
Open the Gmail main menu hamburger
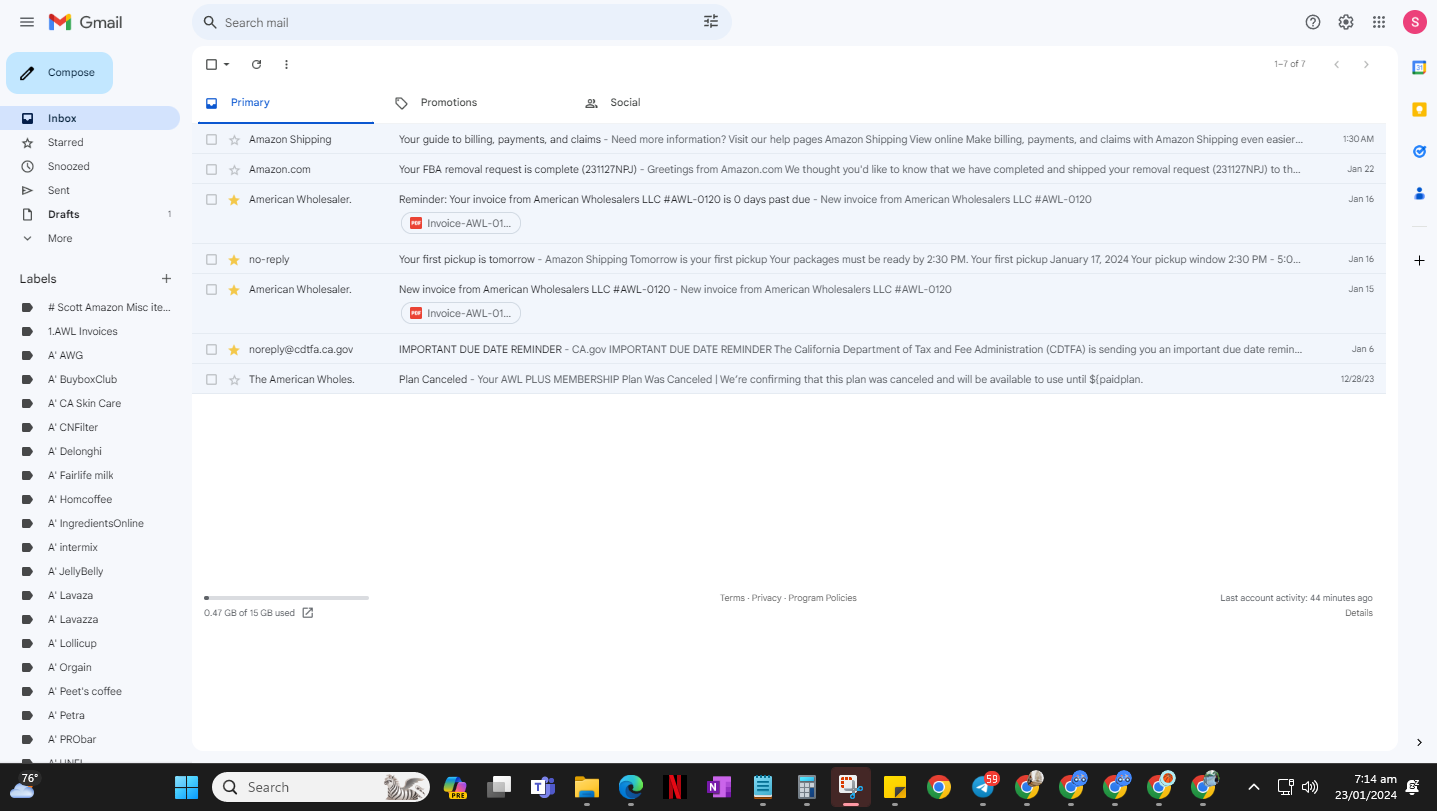[x=27, y=22]
